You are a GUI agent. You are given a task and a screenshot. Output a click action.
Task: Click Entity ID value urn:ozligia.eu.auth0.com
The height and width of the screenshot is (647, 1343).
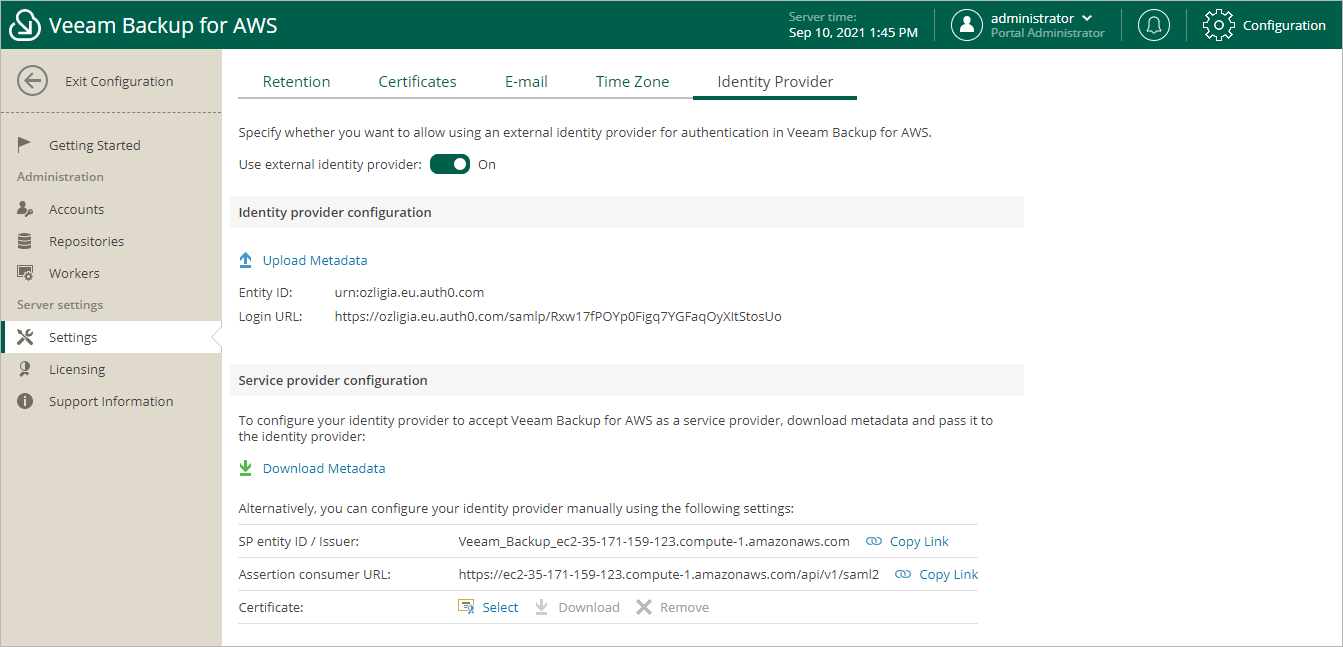(x=409, y=292)
